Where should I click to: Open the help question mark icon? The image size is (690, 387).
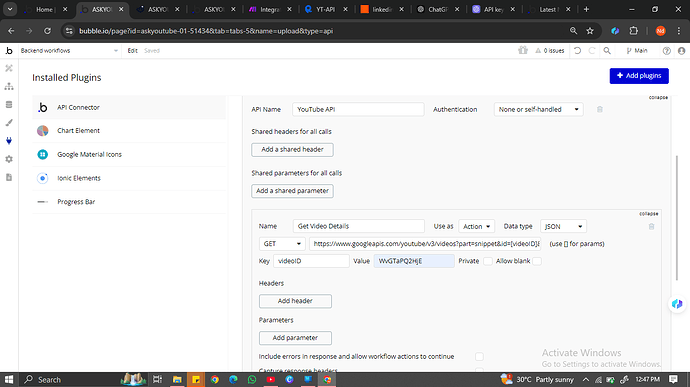tap(667, 51)
